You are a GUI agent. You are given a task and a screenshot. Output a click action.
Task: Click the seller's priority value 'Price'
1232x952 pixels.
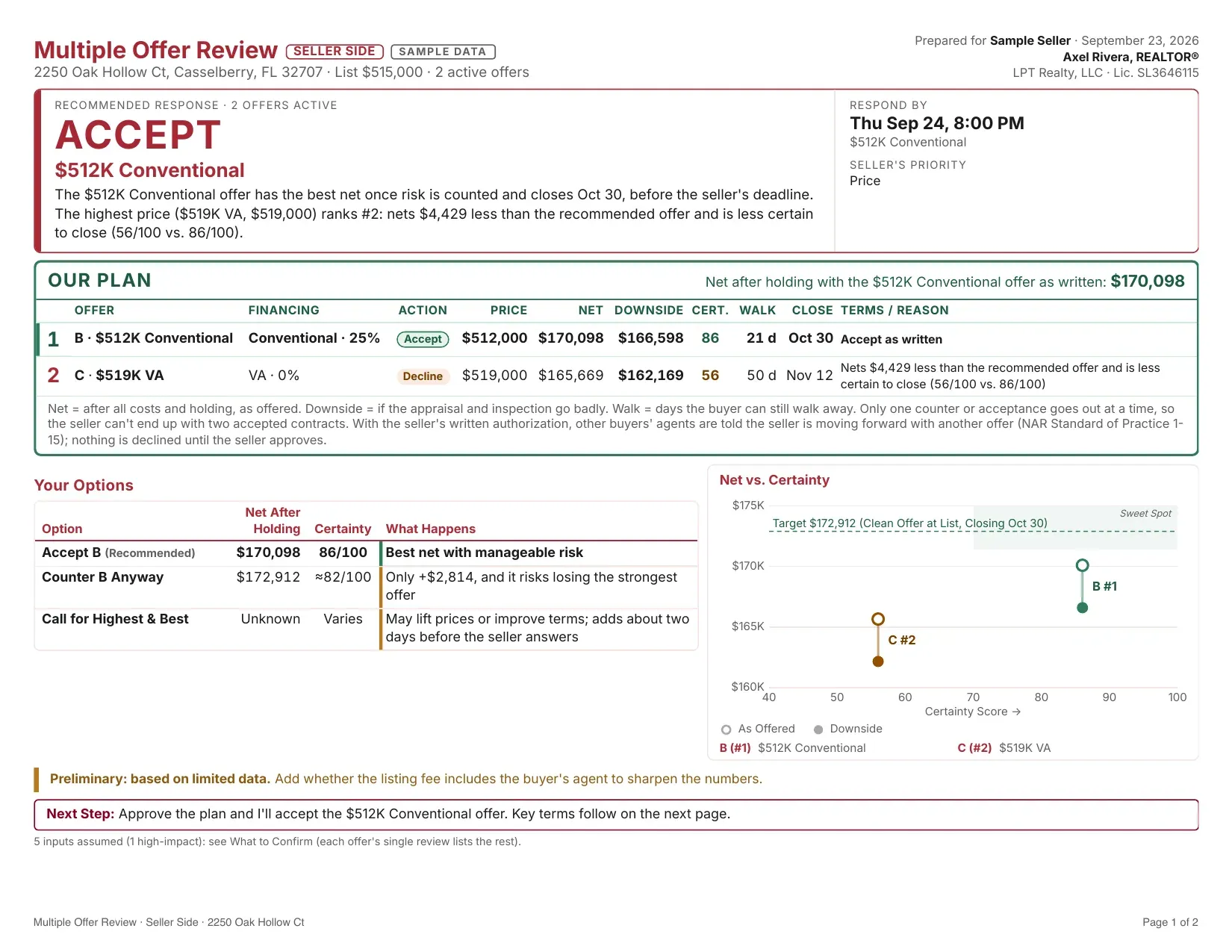[865, 181]
